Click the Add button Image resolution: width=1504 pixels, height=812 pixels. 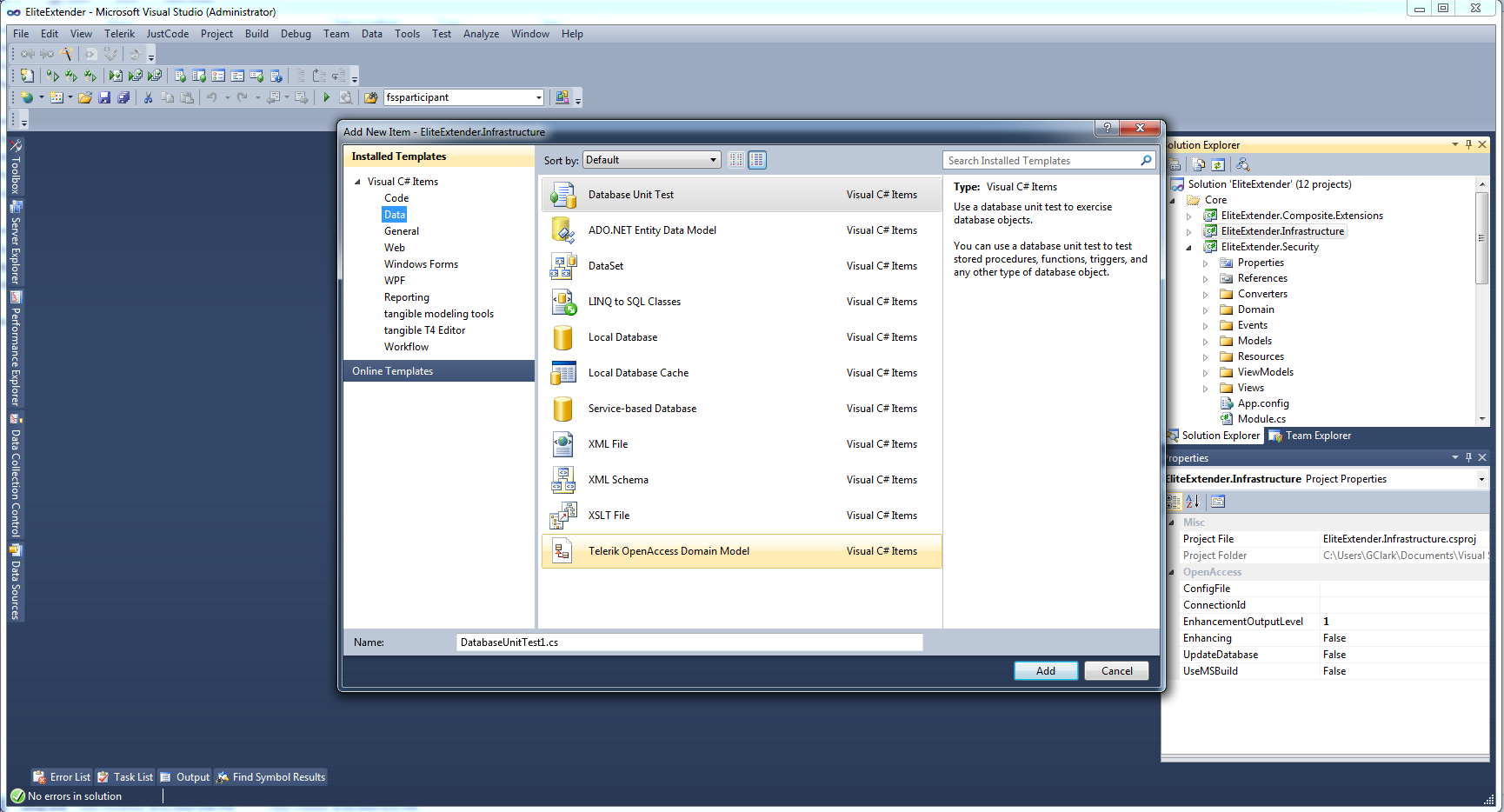click(x=1046, y=671)
